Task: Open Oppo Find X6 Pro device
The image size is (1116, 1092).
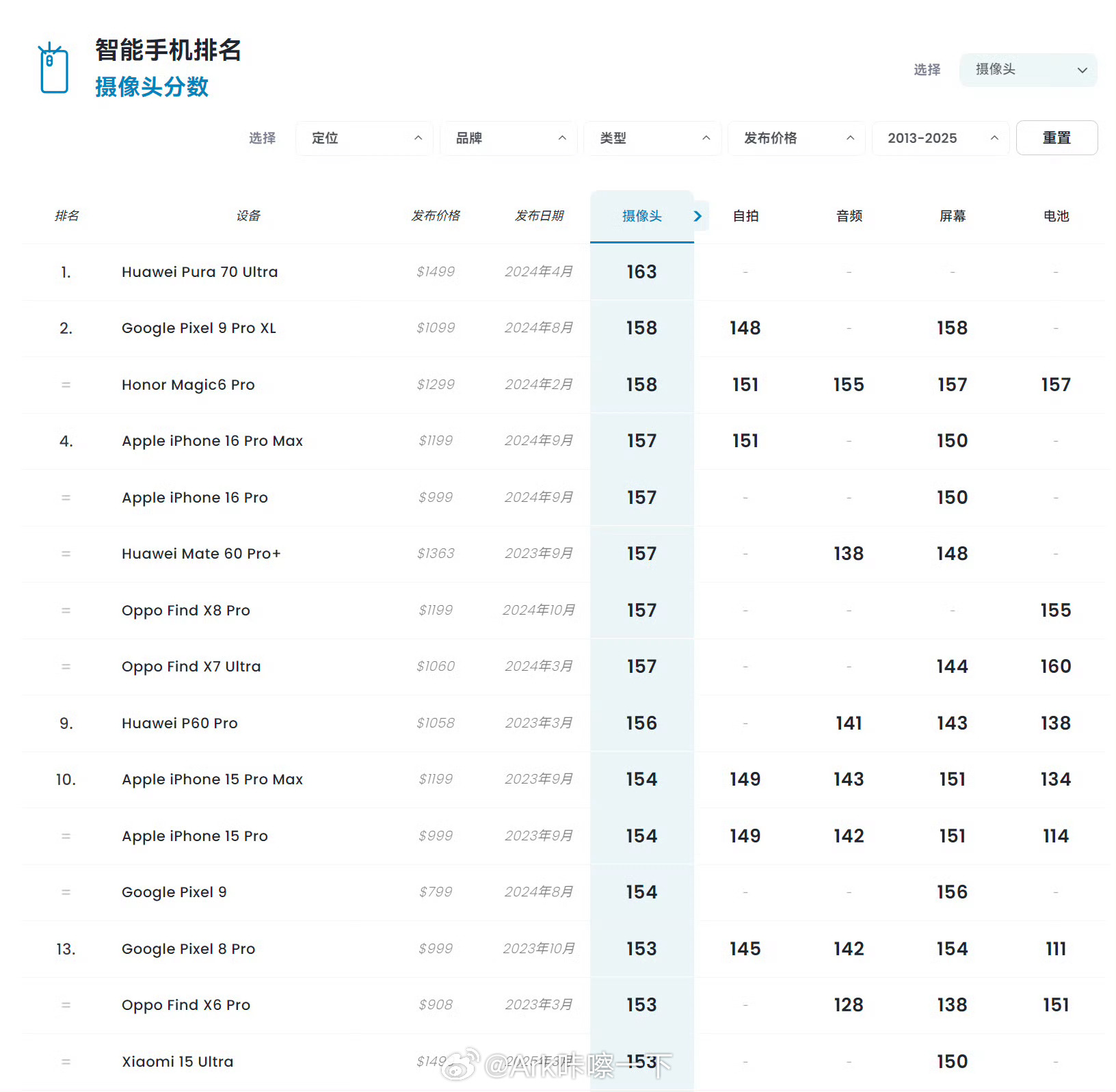Action: click(186, 1005)
